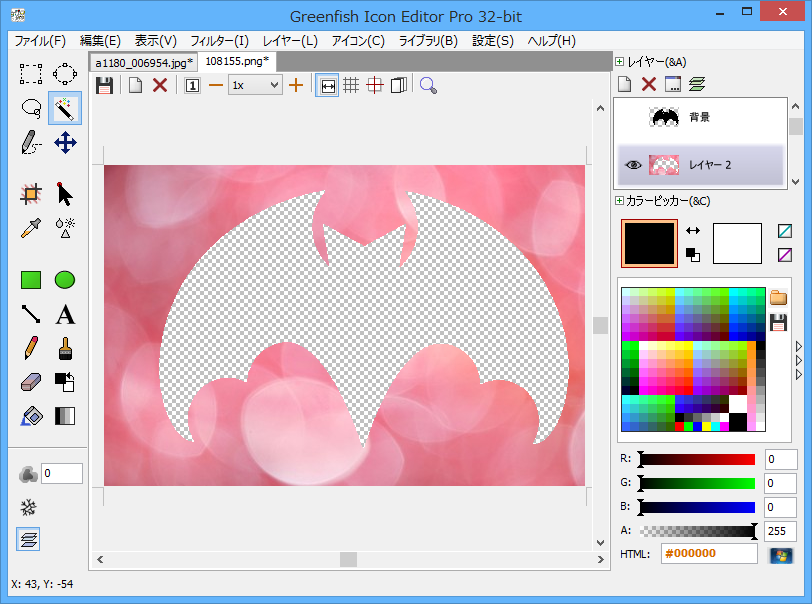Select the Magic Wand tool
812x604 pixels.
pyautogui.click(x=65, y=108)
